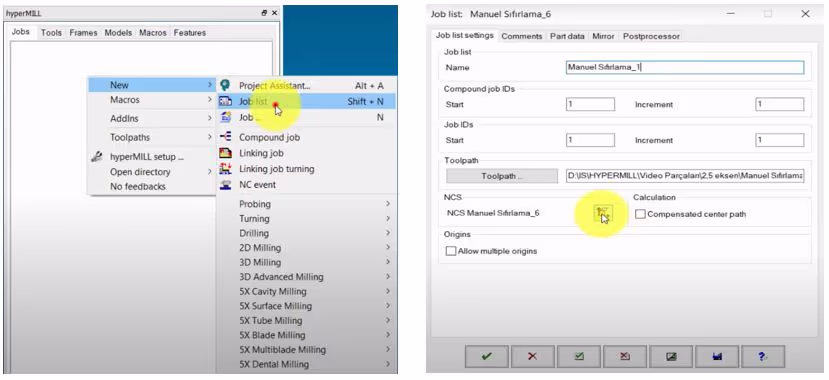The width and height of the screenshot is (829, 380).
Task: Click the Toolpath directory path field
Action: click(685, 176)
